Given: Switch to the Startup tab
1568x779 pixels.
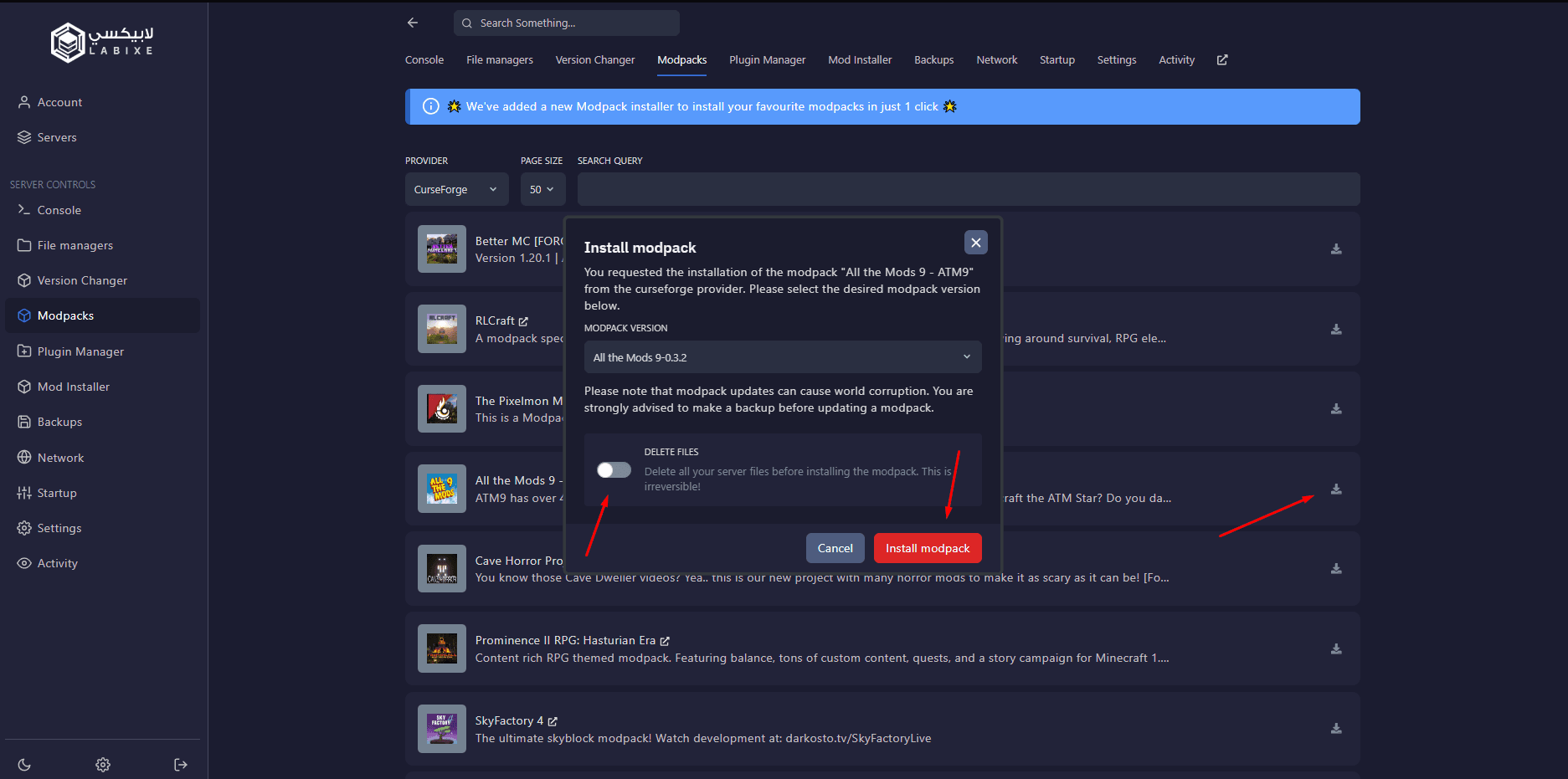Looking at the screenshot, I should [x=1057, y=60].
